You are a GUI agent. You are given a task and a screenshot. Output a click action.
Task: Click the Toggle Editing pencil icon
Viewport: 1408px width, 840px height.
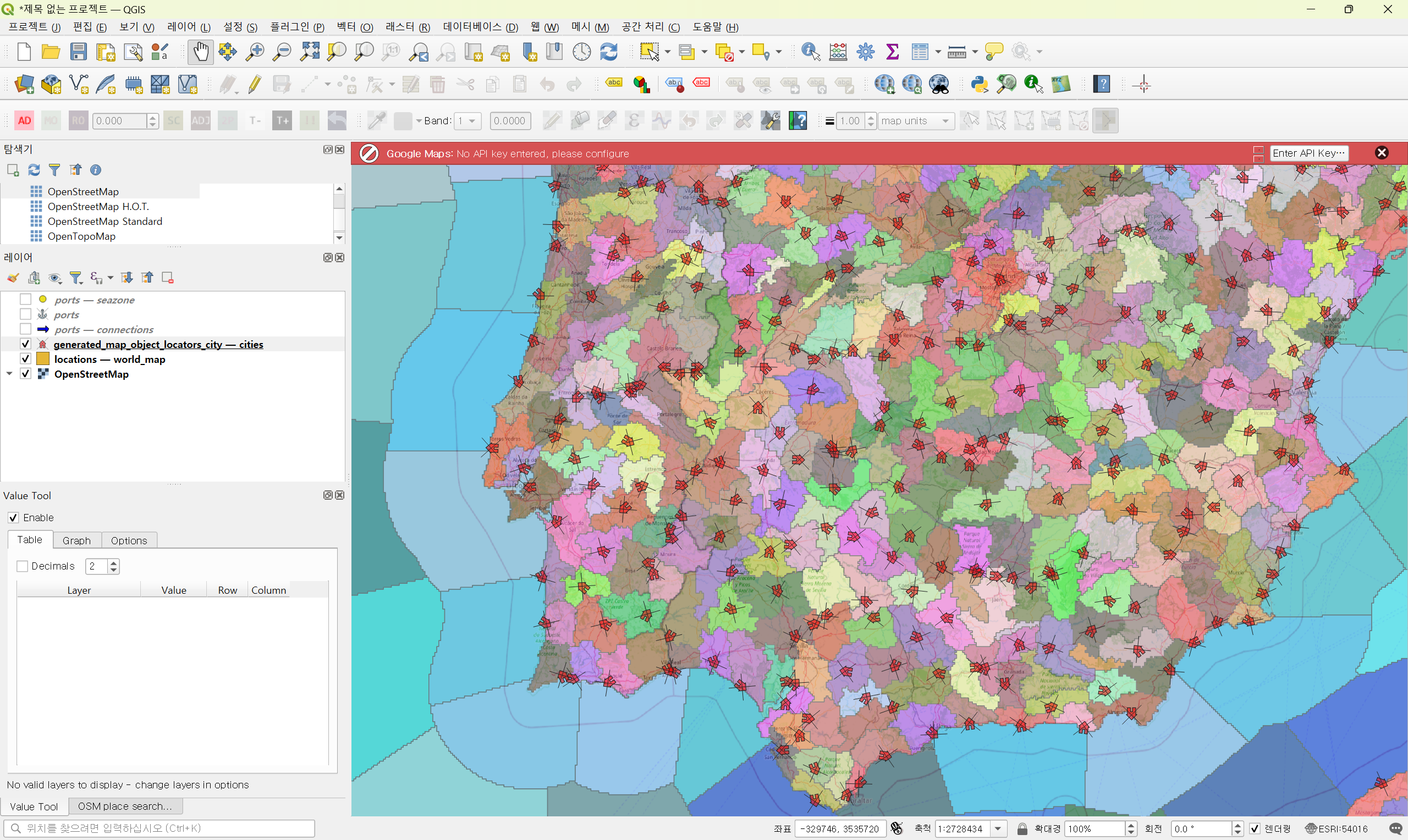click(255, 84)
